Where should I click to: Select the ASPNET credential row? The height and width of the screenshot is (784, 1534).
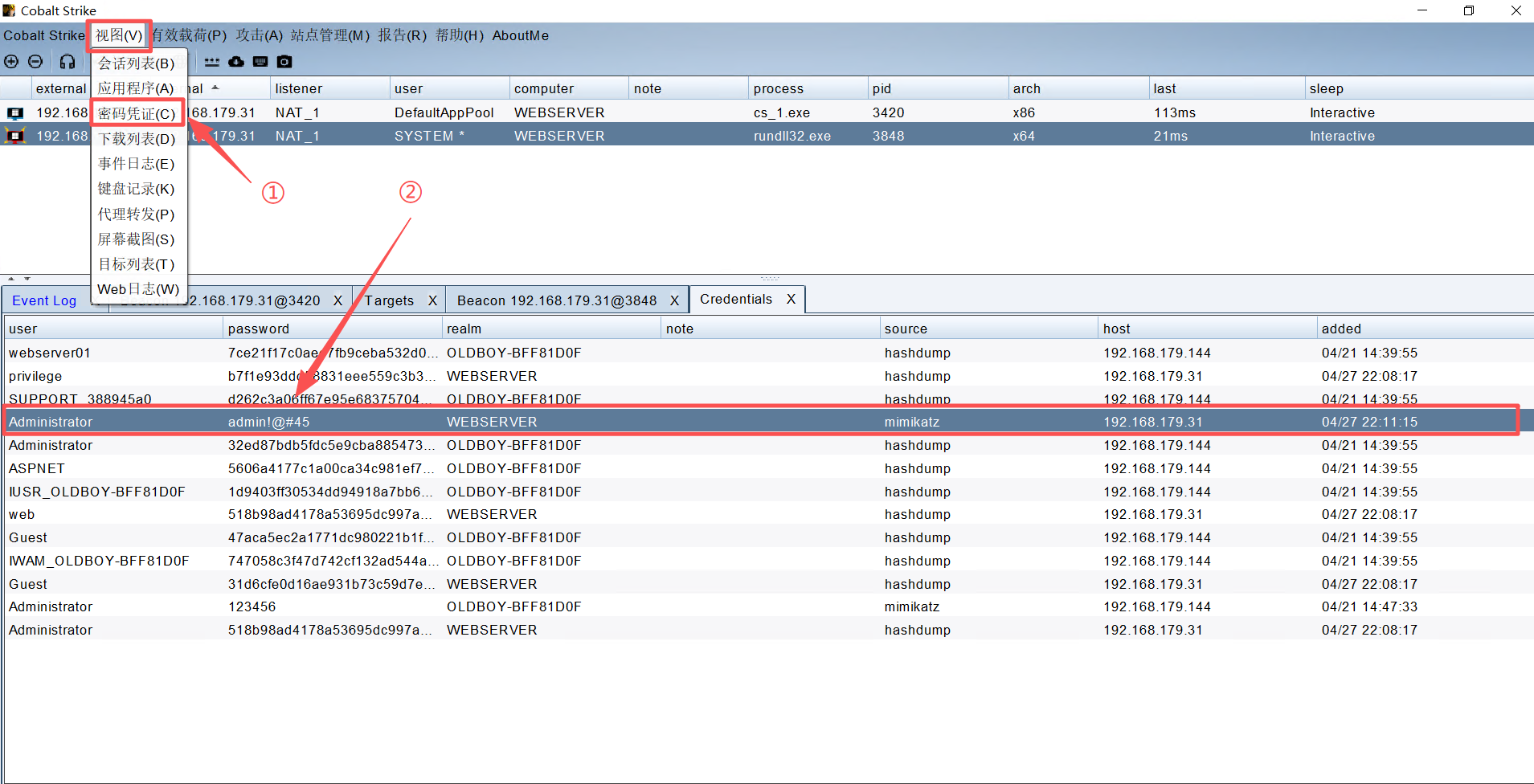point(768,468)
